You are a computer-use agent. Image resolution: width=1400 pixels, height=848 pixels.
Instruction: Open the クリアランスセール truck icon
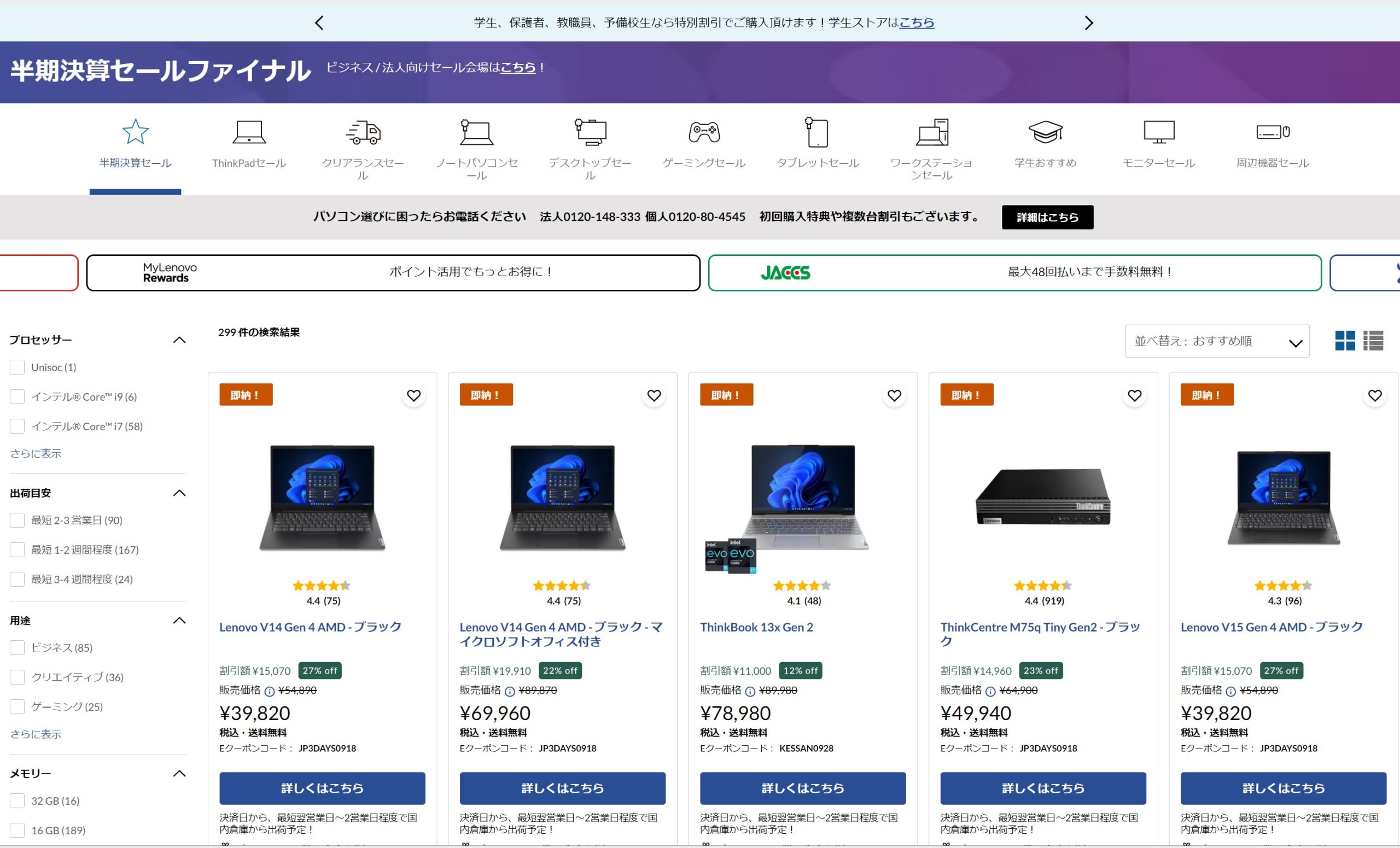tap(363, 132)
